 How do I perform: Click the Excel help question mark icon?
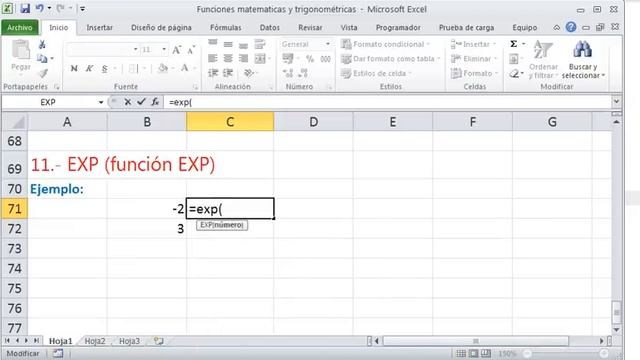tap(571, 27)
